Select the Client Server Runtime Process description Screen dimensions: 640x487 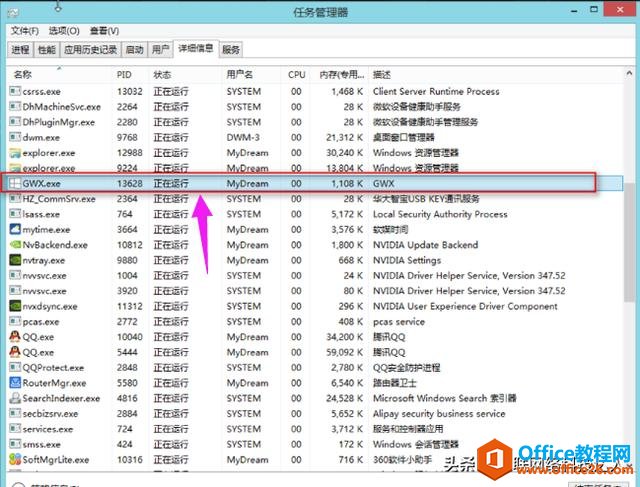[436, 91]
